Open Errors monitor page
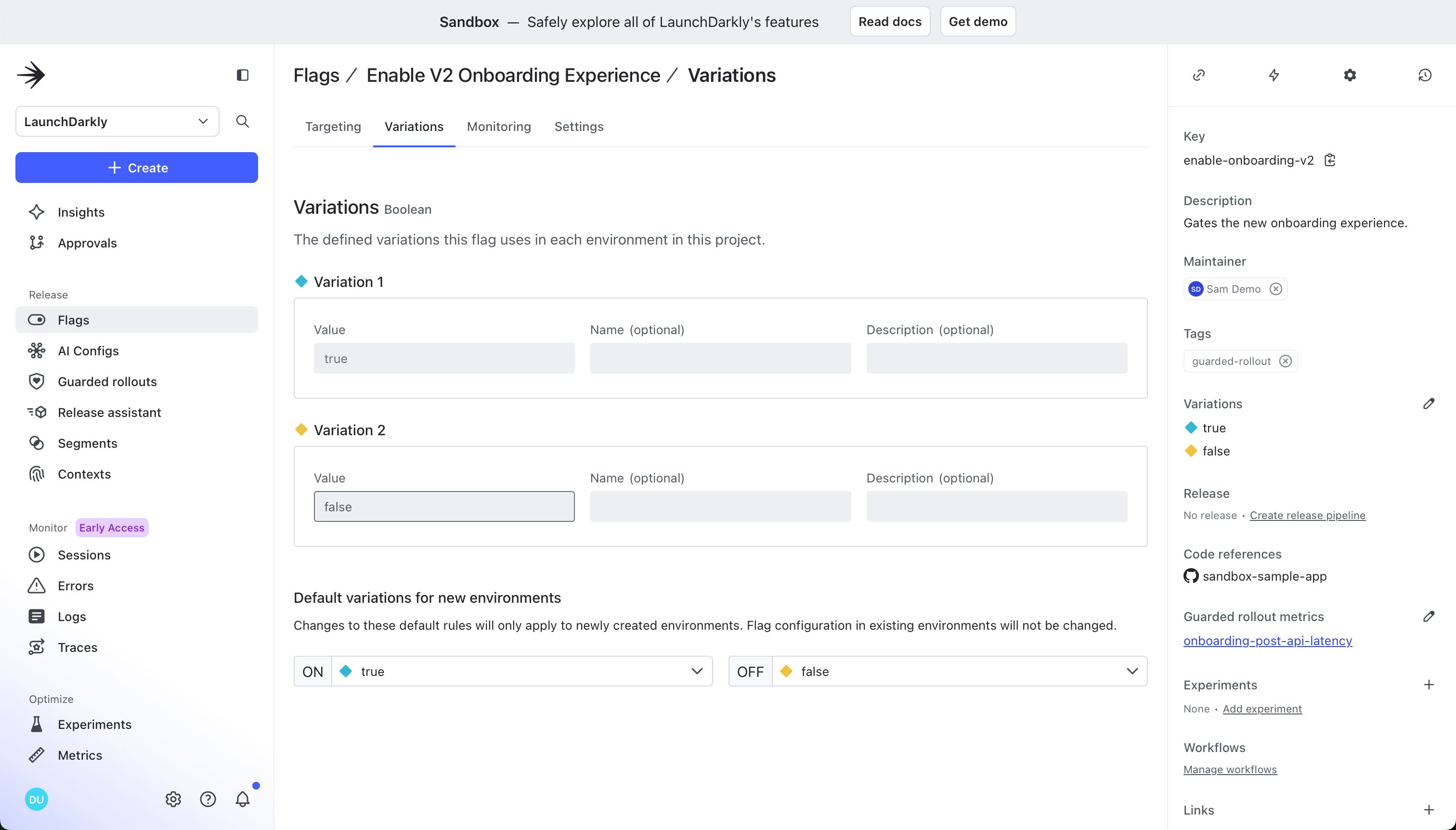Image resolution: width=1456 pixels, height=830 pixels. click(137, 585)
